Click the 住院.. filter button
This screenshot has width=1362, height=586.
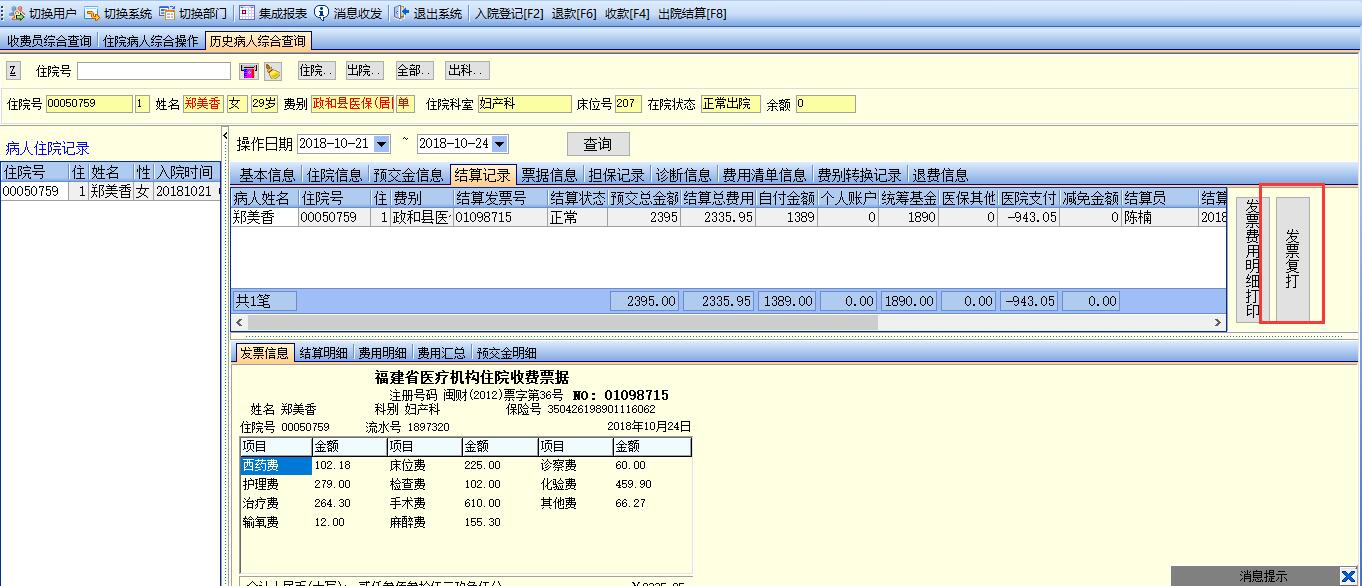point(317,71)
